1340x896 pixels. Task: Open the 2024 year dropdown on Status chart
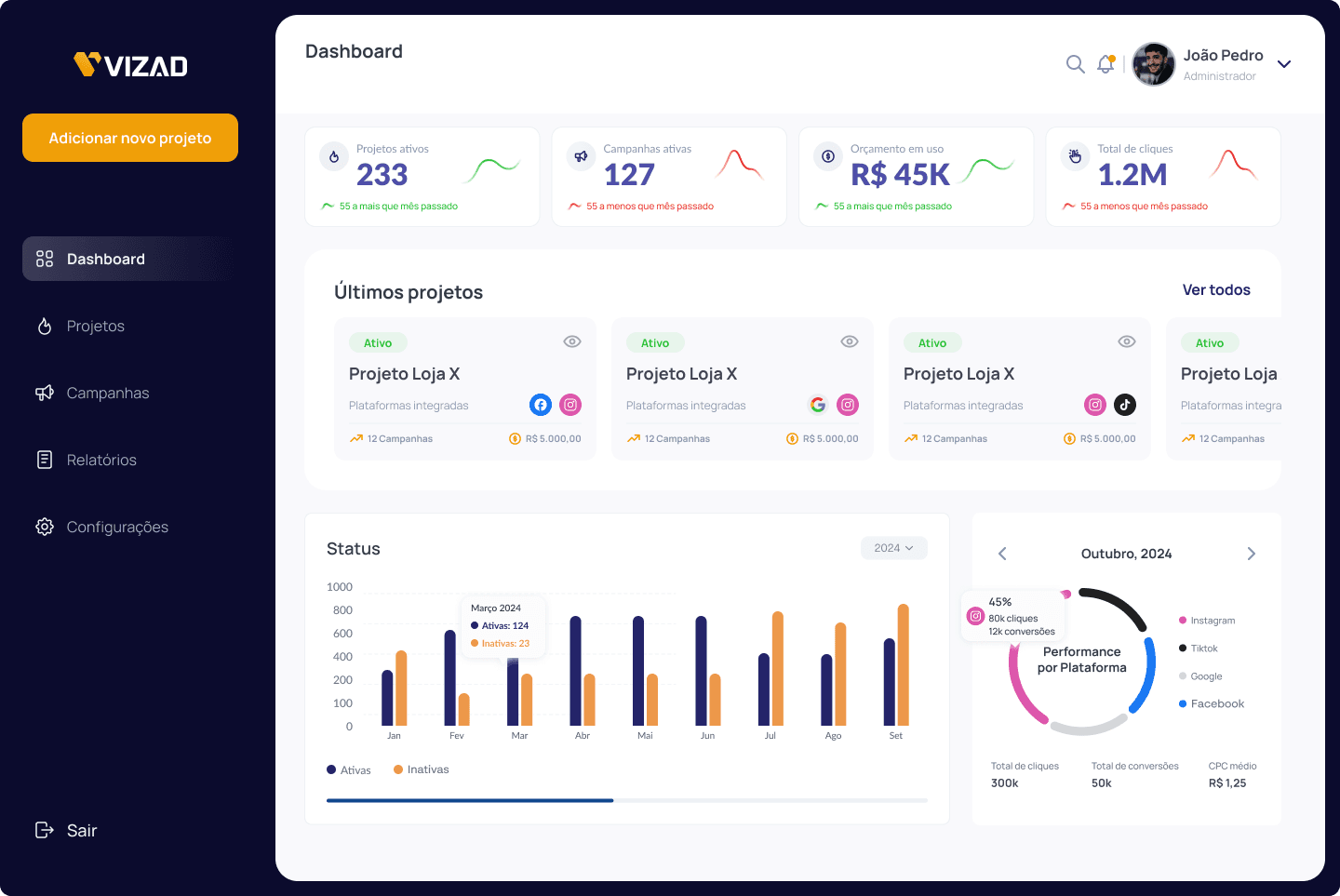[x=893, y=548]
